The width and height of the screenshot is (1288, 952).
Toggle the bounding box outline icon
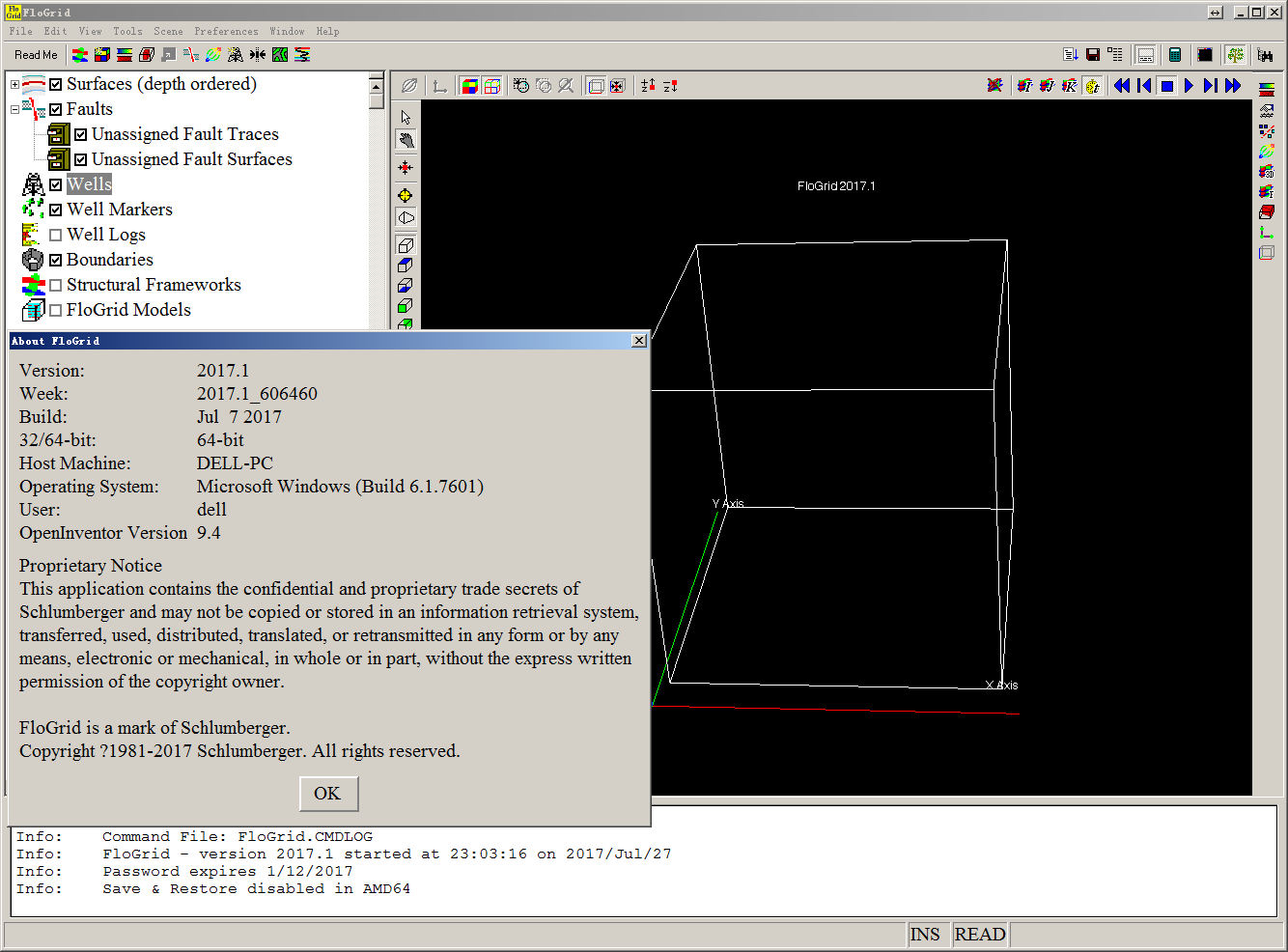click(597, 86)
